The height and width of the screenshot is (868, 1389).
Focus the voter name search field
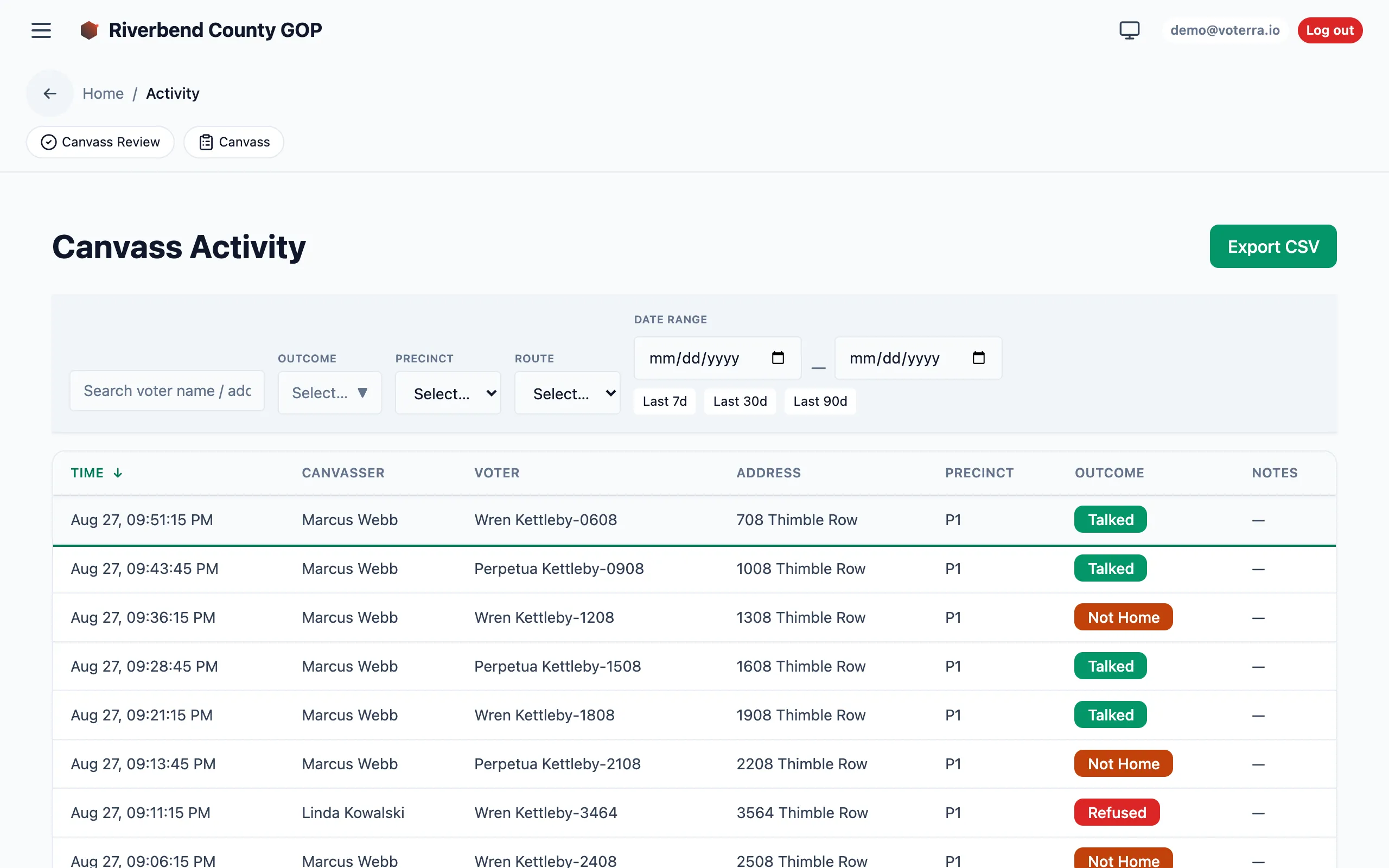167,391
